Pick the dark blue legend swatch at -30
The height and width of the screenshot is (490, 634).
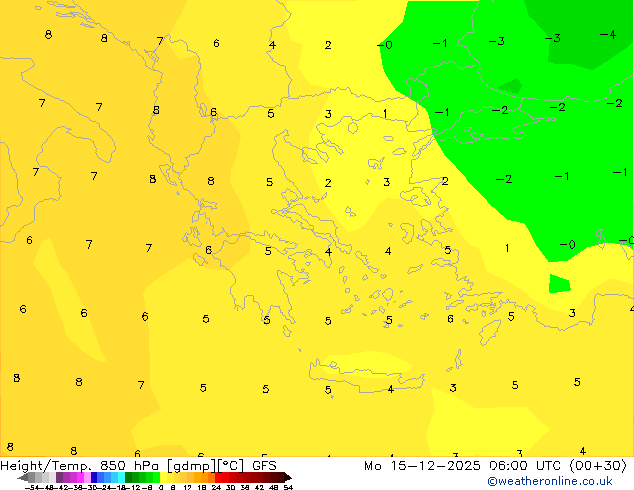tap(94, 477)
